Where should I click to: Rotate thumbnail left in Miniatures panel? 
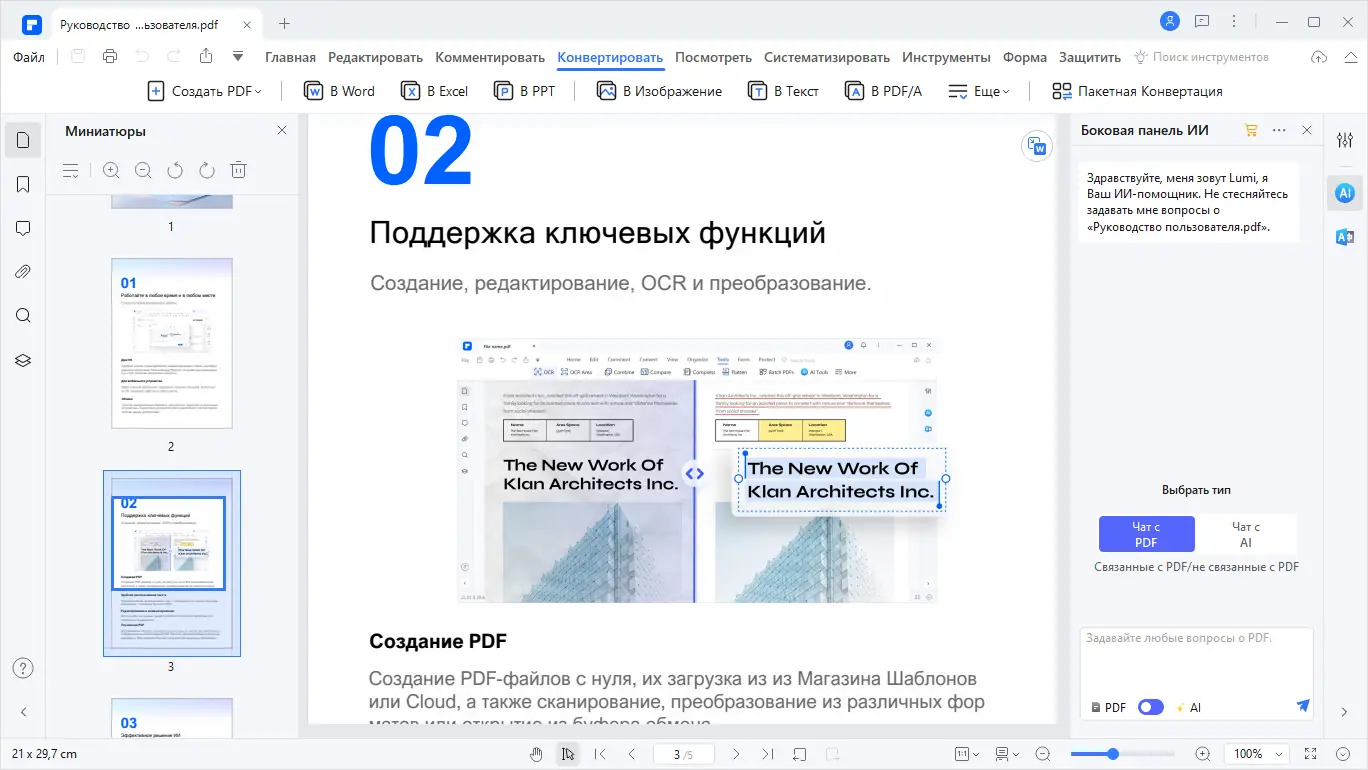pos(174,169)
